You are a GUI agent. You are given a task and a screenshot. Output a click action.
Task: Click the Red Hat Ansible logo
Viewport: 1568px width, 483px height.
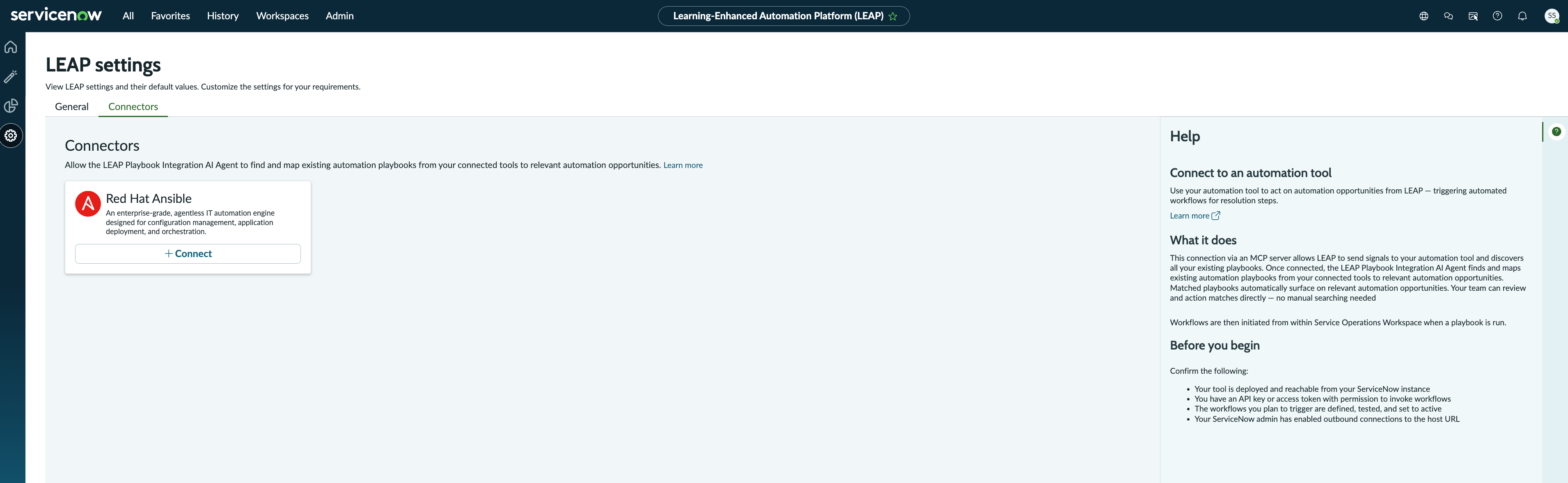coord(88,203)
